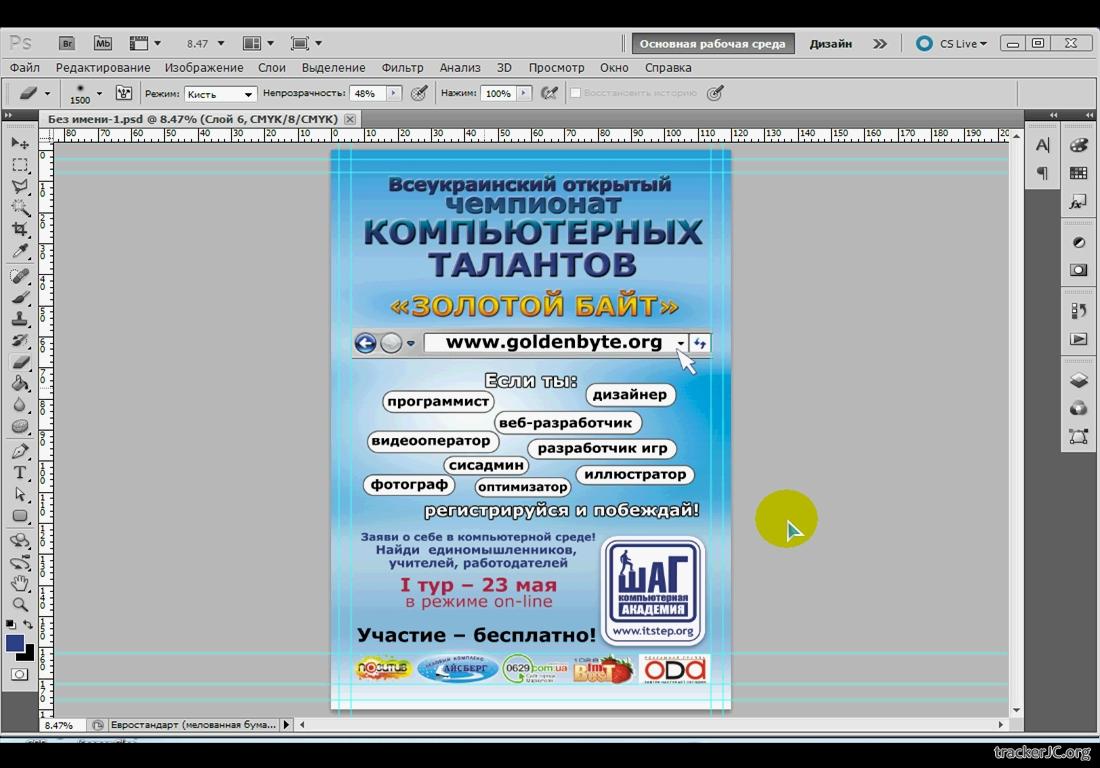This screenshot has width=1100, height=768.
Task: Select the Zoom magnifier tool
Action: point(19,605)
